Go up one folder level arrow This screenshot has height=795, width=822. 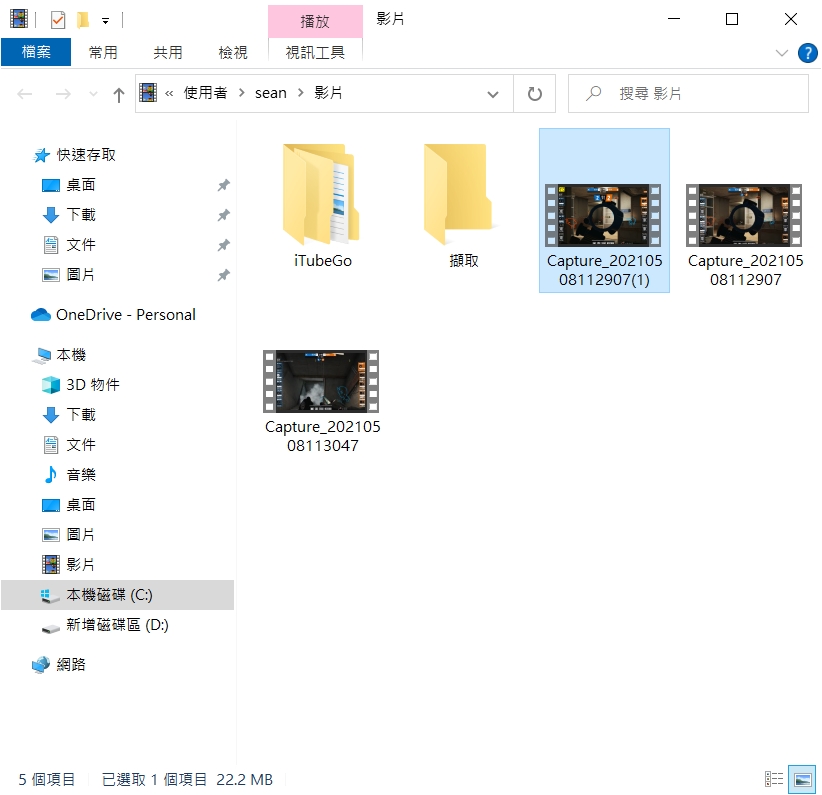118,94
